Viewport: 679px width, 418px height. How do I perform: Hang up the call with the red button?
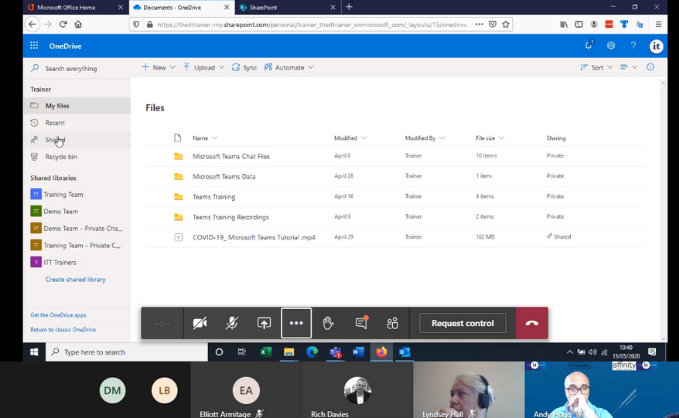[x=532, y=323]
